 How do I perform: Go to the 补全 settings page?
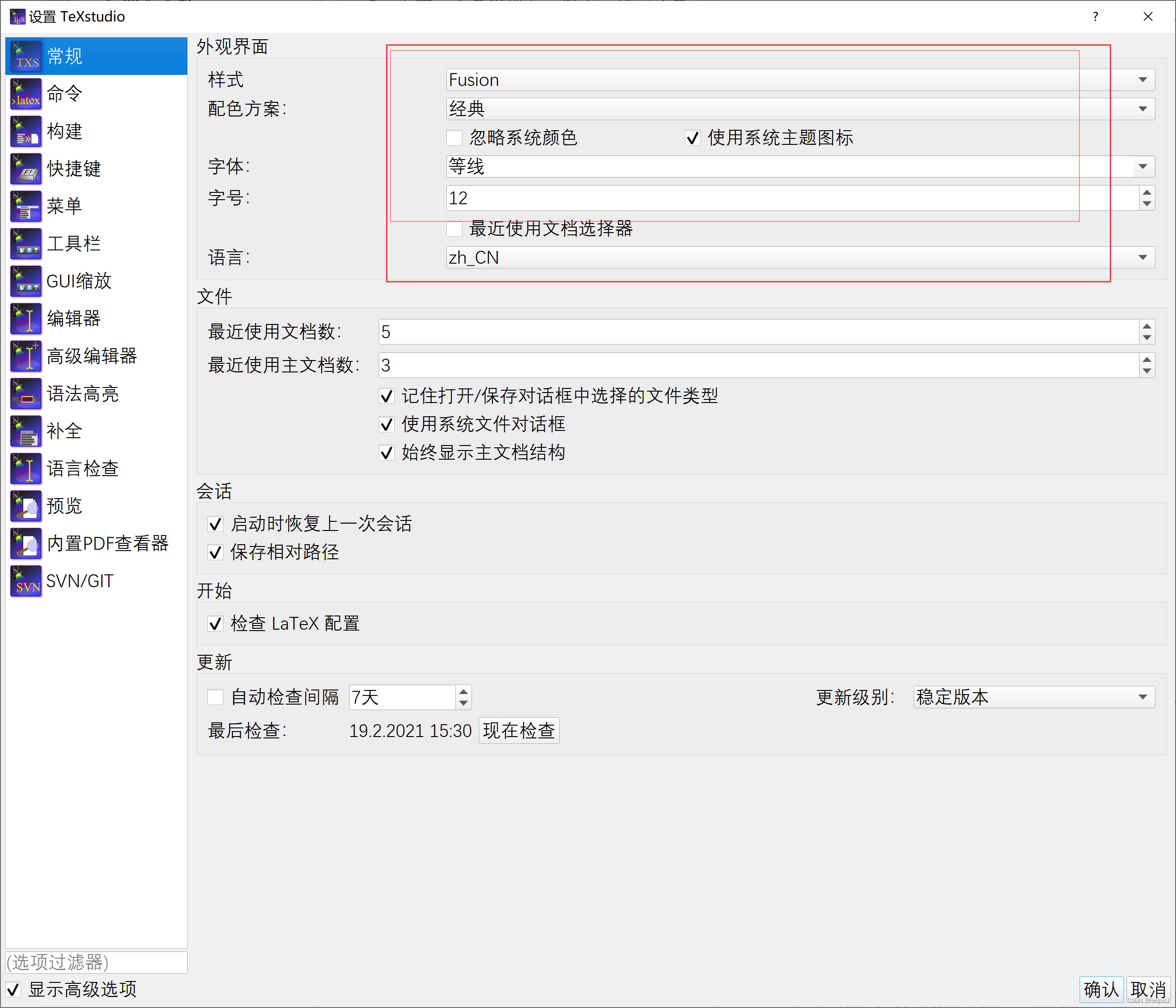click(64, 431)
